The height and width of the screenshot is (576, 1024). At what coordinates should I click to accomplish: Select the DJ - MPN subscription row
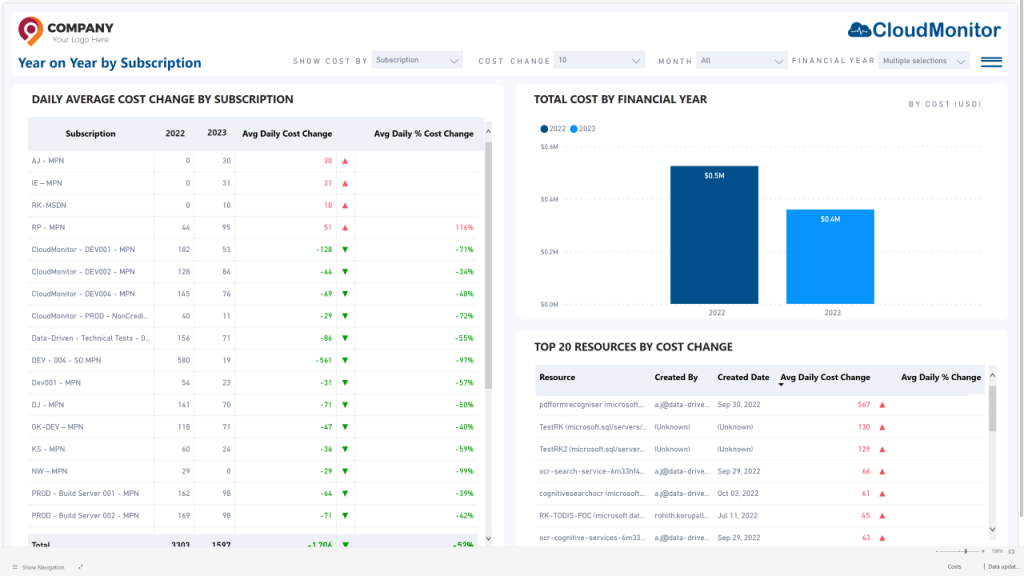pyautogui.click(x=253, y=405)
